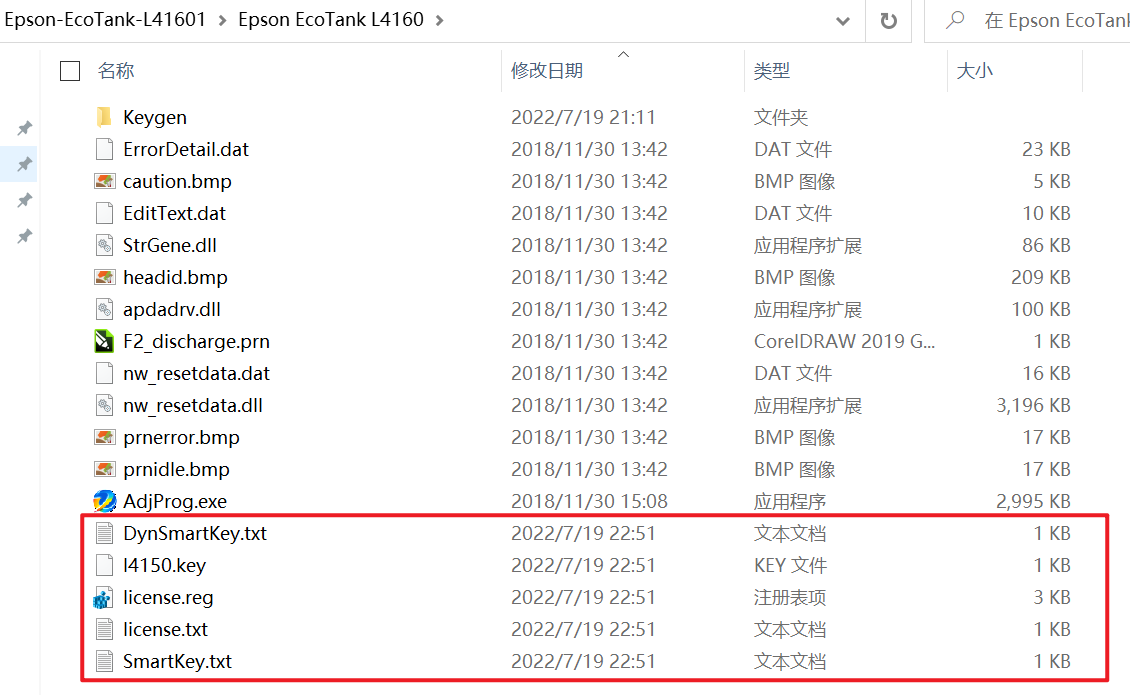
Task: Click the apdadrv.dll gear icon
Action: tap(104, 309)
